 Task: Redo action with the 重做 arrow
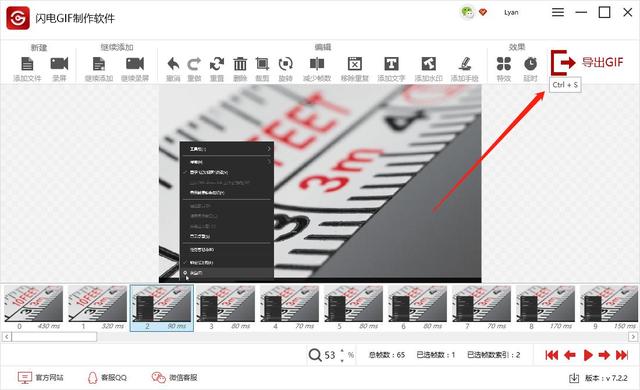click(194, 64)
